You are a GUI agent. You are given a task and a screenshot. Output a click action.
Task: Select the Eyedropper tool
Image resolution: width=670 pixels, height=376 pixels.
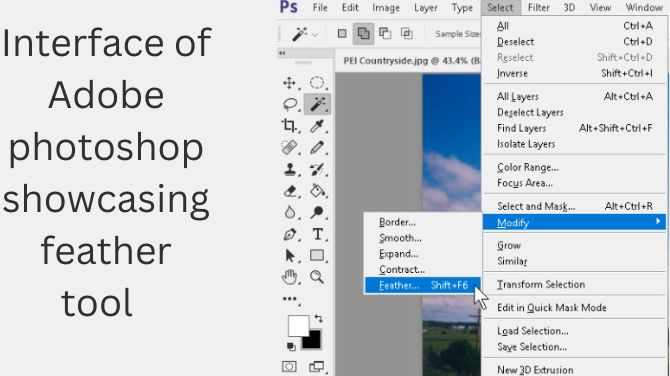tap(317, 126)
